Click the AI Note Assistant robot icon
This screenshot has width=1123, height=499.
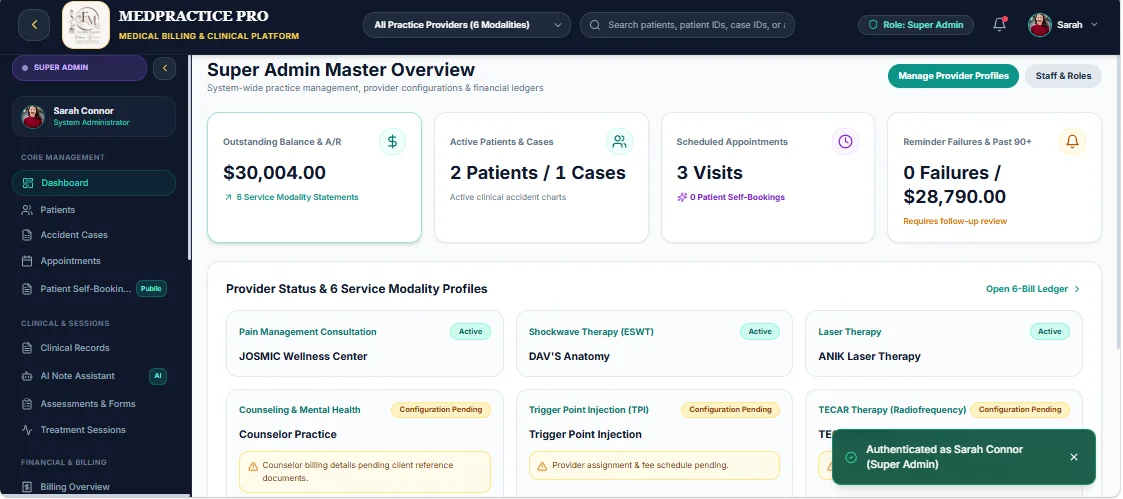tap(27, 376)
